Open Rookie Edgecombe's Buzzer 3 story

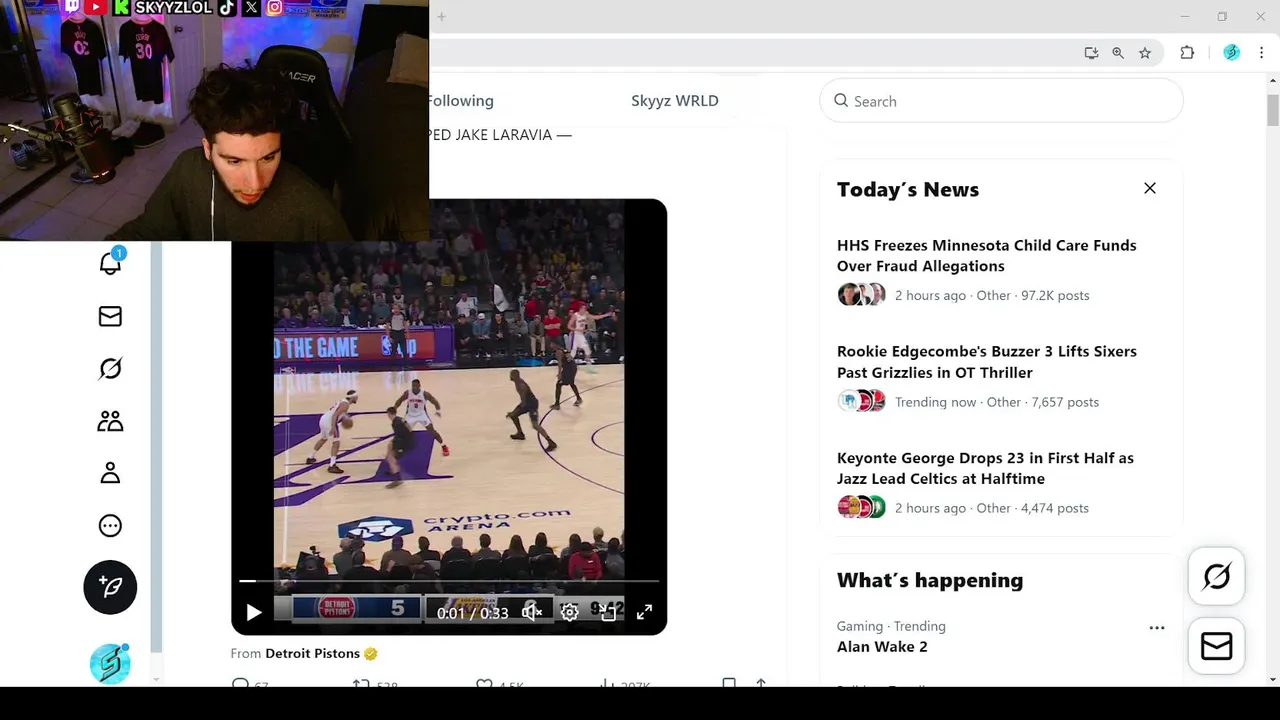pyautogui.click(x=987, y=362)
